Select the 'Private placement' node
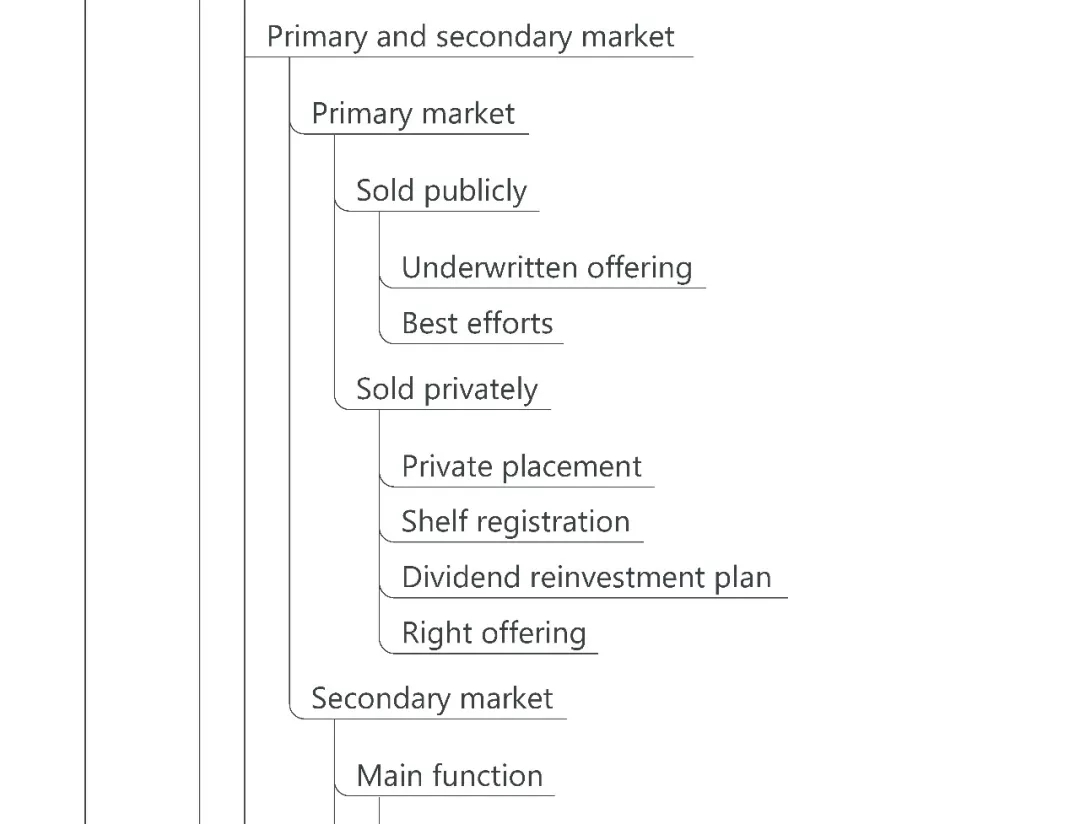 [x=521, y=466]
